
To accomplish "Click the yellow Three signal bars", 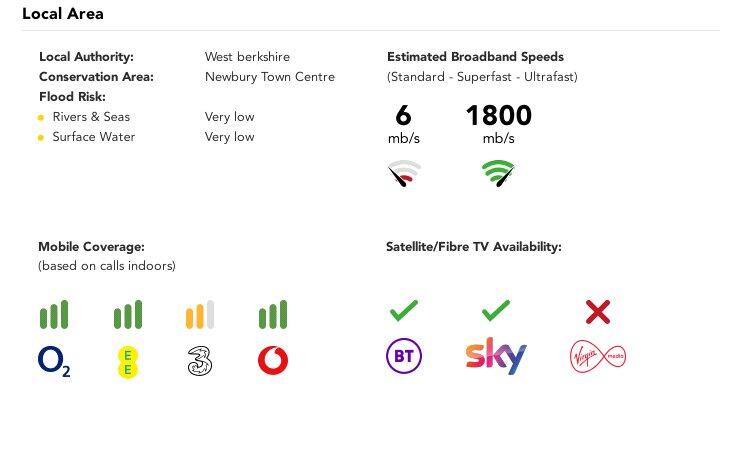I will (200, 315).
